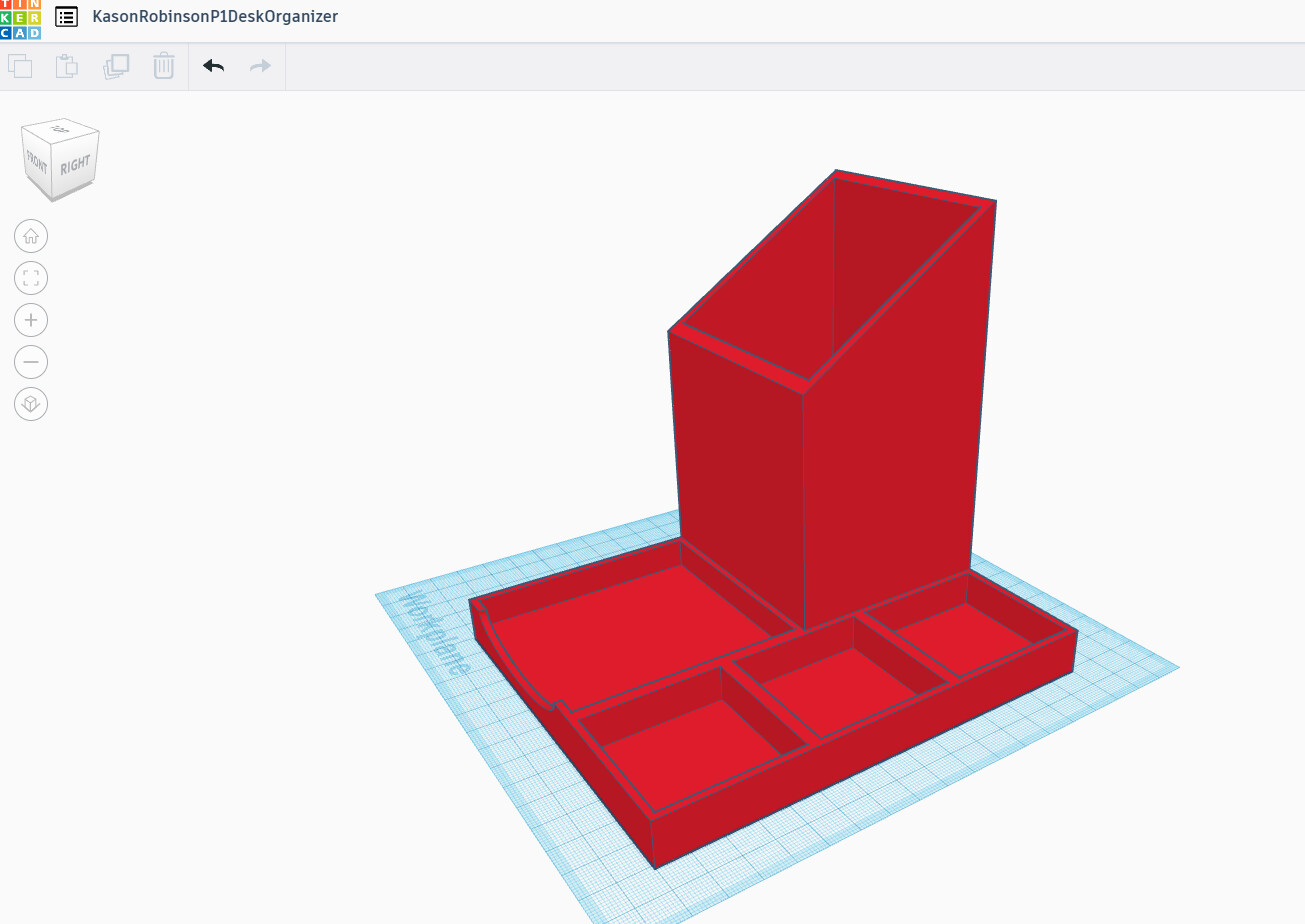Image resolution: width=1305 pixels, height=924 pixels.
Task: Rename the design by clicking its title
Action: pos(215,16)
